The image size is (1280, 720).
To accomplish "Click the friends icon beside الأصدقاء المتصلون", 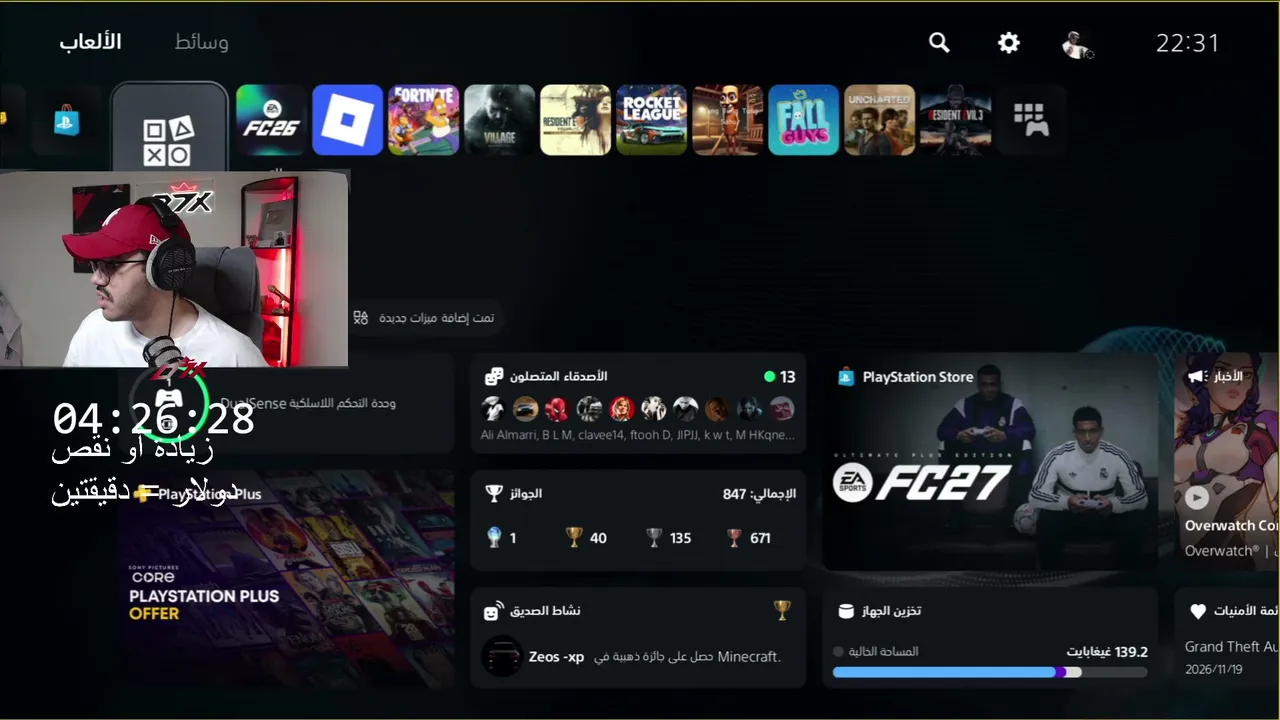I will click(x=494, y=377).
